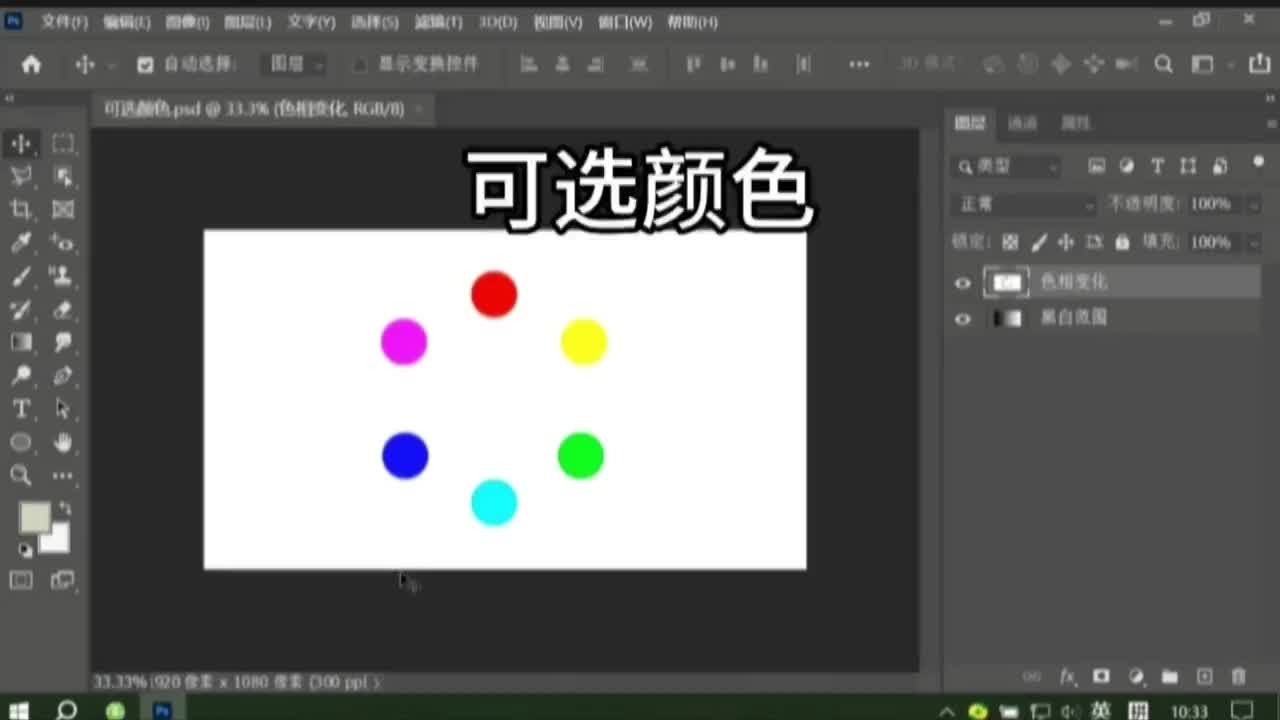
Task: Click the Home button in options bar
Action: pyautogui.click(x=30, y=63)
